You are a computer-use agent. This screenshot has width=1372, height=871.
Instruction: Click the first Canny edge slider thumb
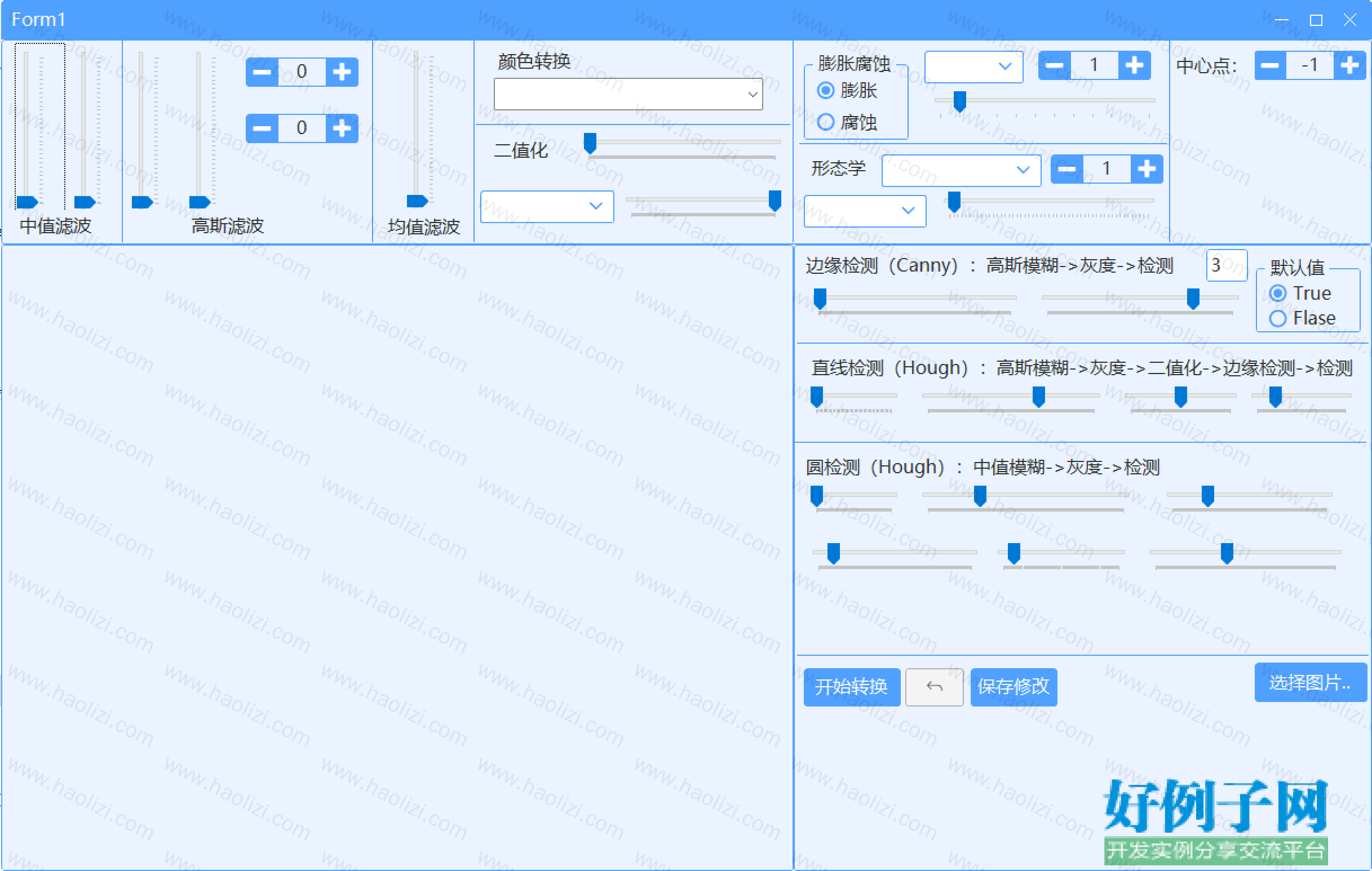[x=821, y=299]
